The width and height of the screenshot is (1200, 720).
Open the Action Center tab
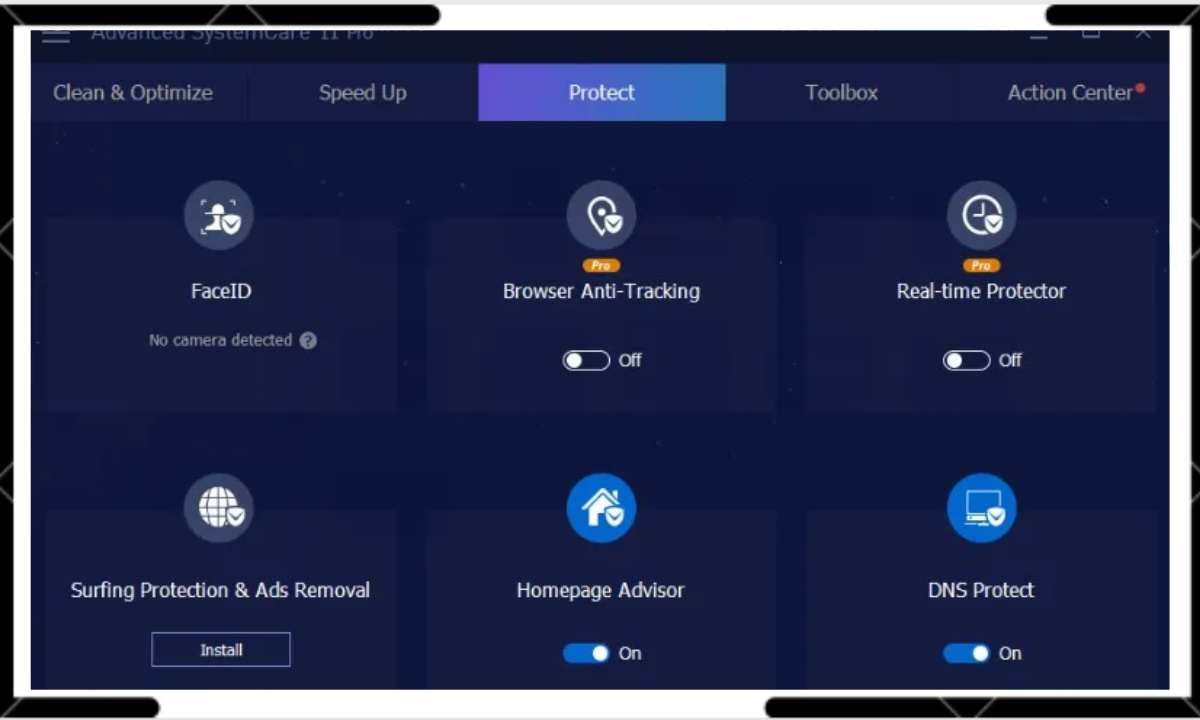[x=1069, y=92]
